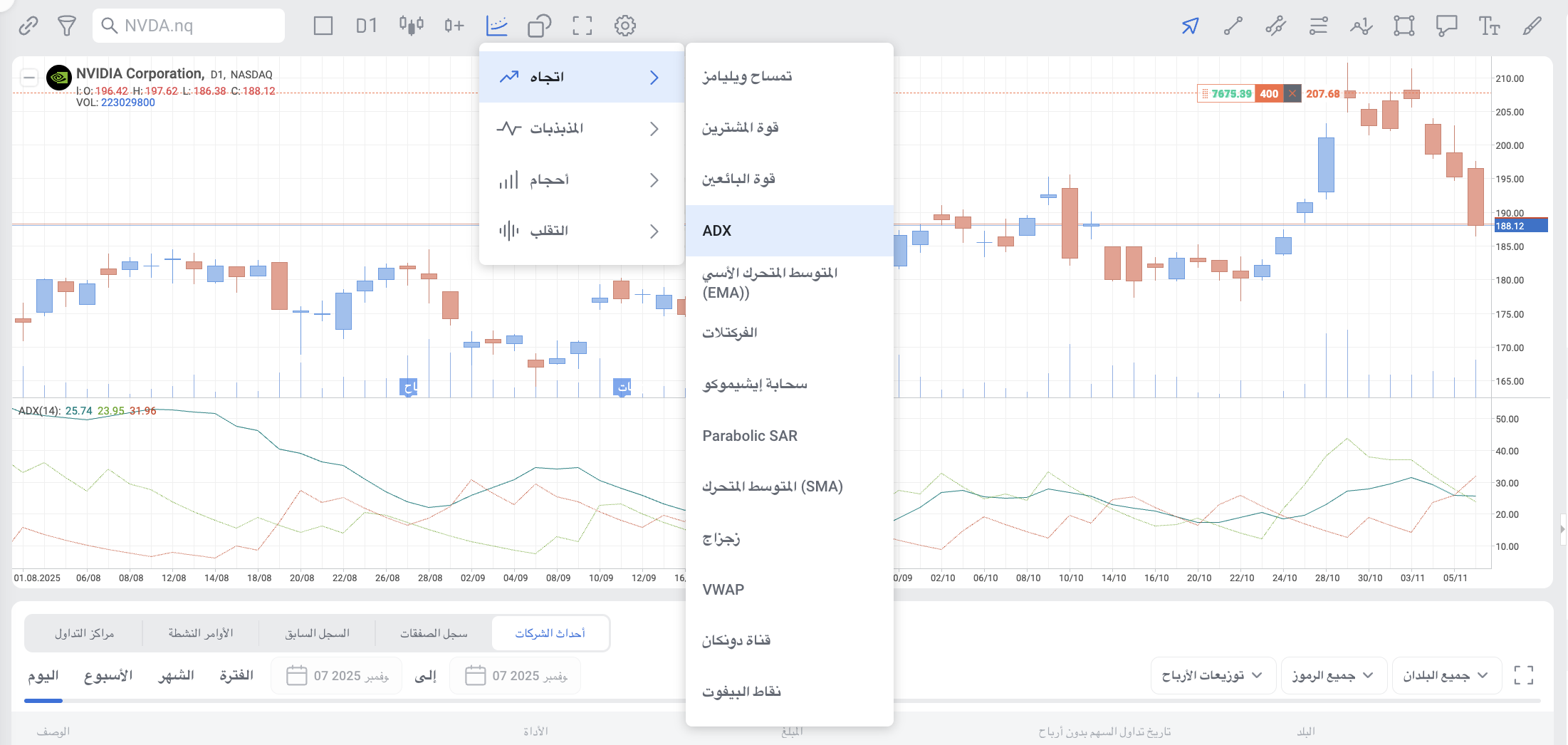
Task: Open the اتجاه trend indicators submenu
Action: click(x=582, y=77)
